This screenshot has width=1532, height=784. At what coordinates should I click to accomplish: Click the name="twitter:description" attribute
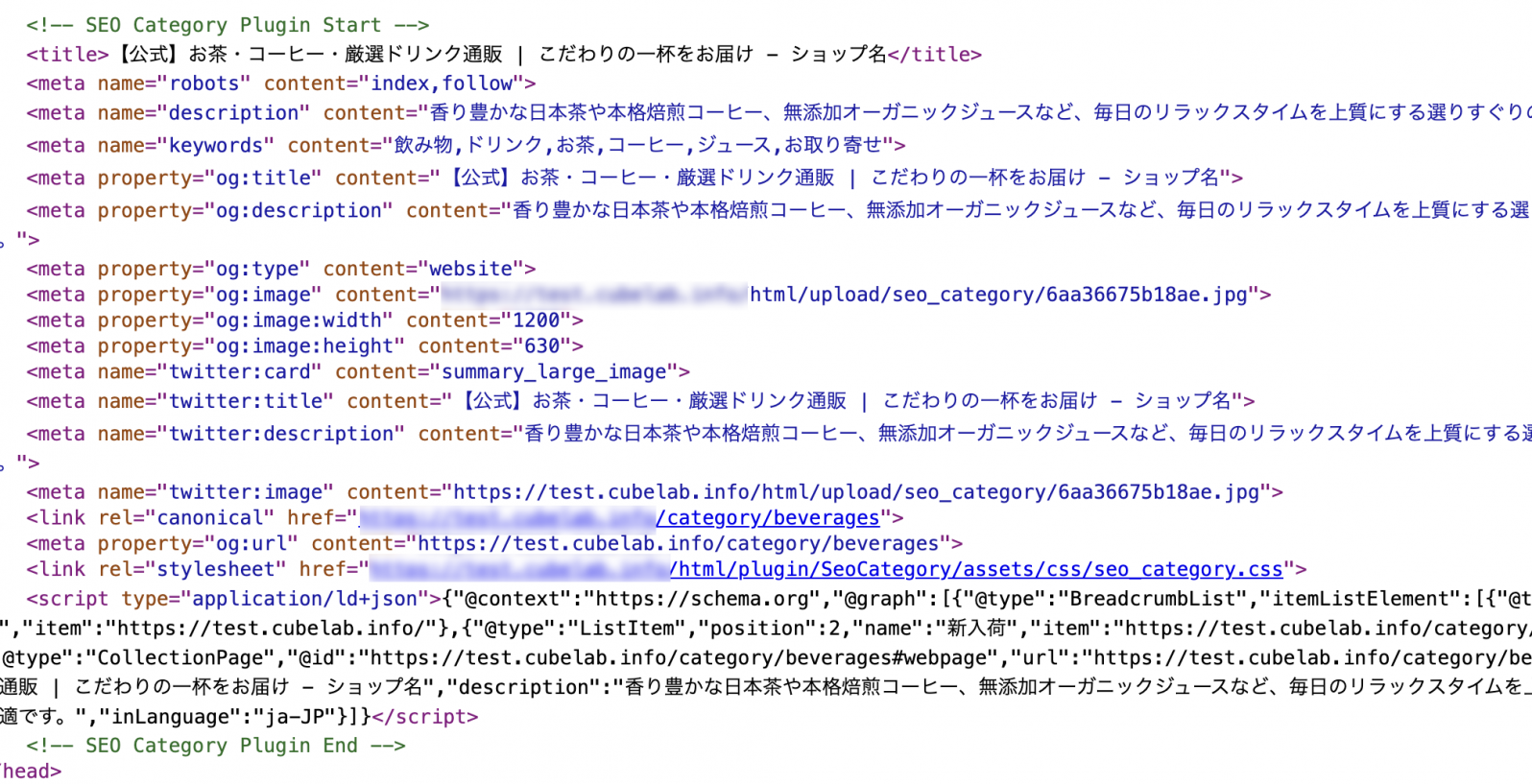(251, 434)
